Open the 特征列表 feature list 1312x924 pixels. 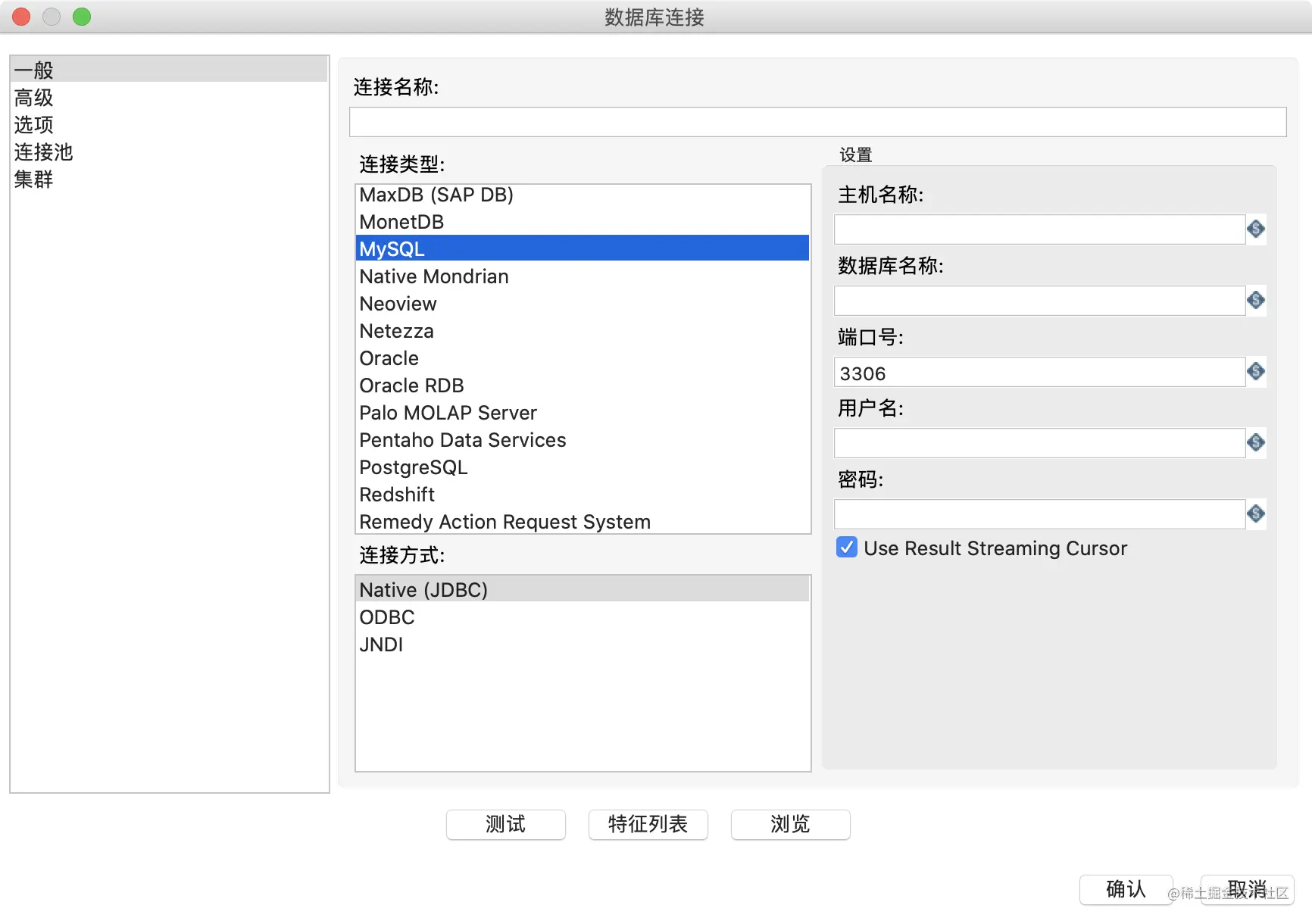(x=648, y=824)
